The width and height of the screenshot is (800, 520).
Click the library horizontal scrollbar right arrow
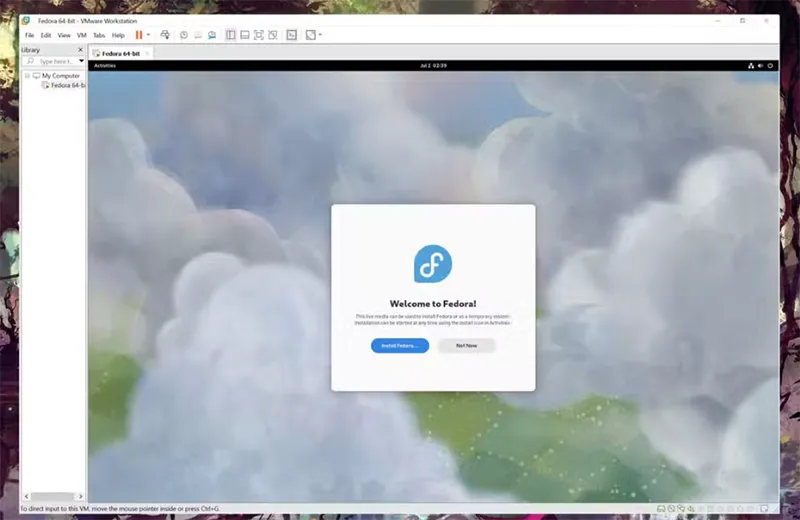(80, 496)
